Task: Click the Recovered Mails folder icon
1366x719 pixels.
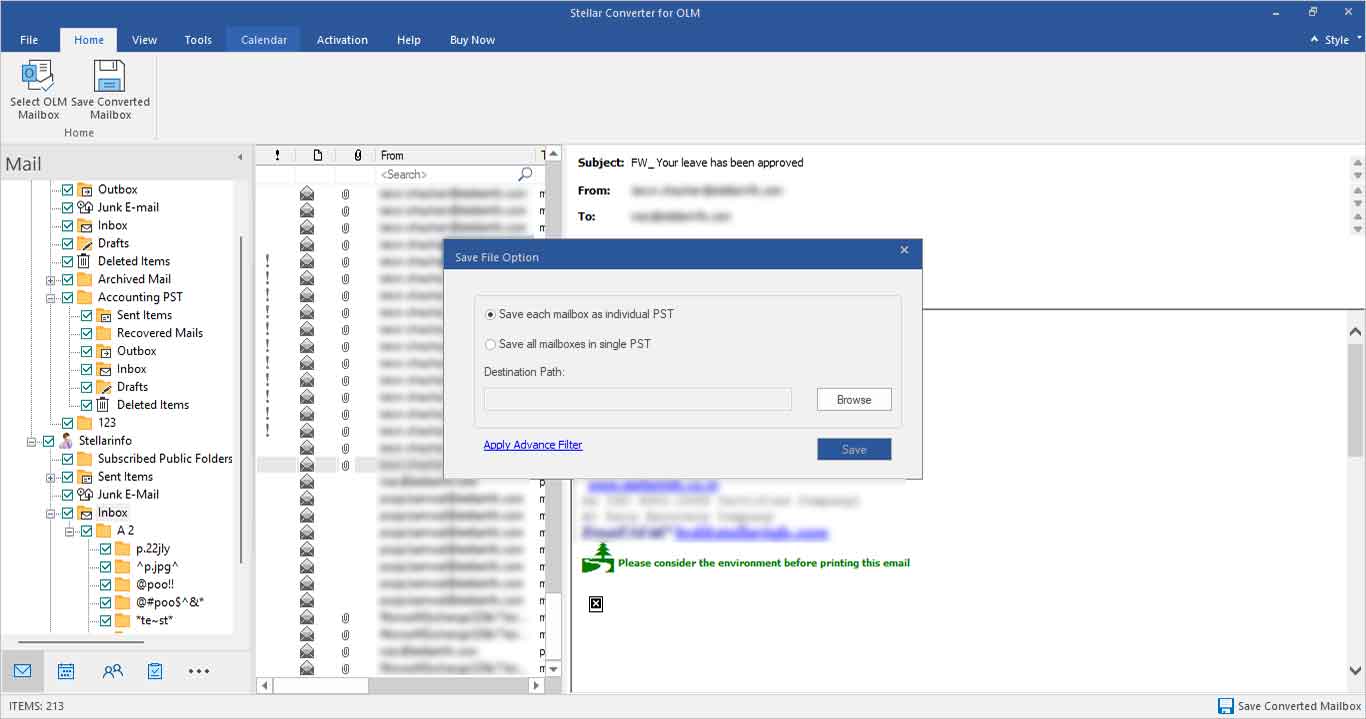Action: coord(104,333)
